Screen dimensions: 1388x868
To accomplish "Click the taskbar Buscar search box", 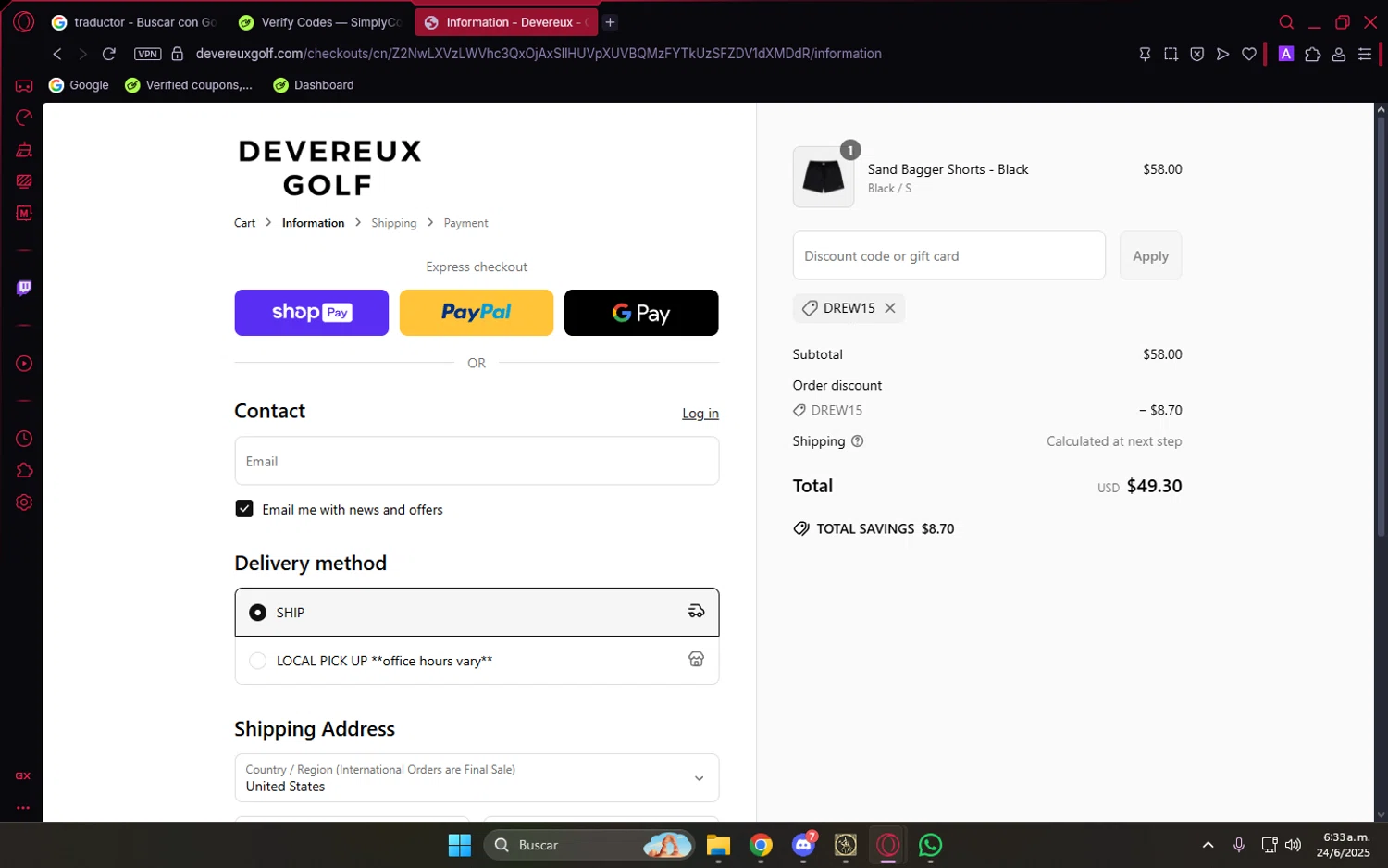I will (589, 845).
